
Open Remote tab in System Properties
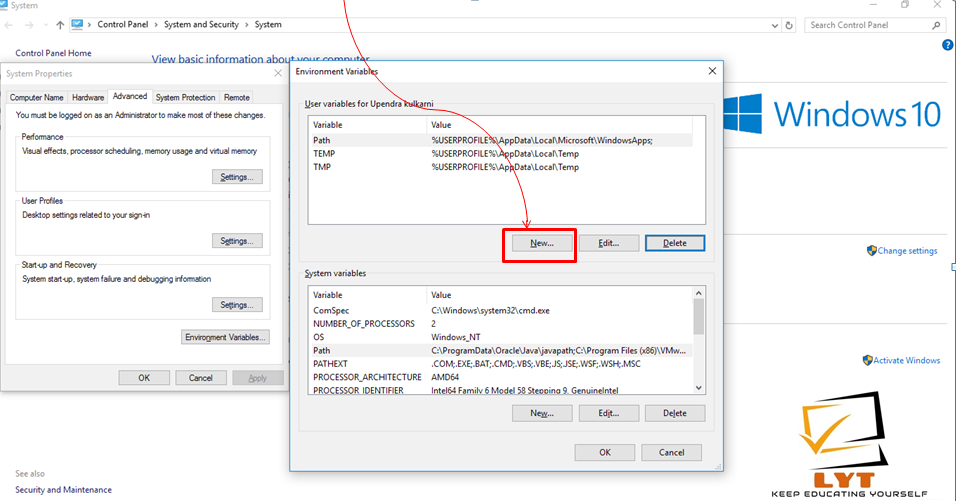coord(237,98)
